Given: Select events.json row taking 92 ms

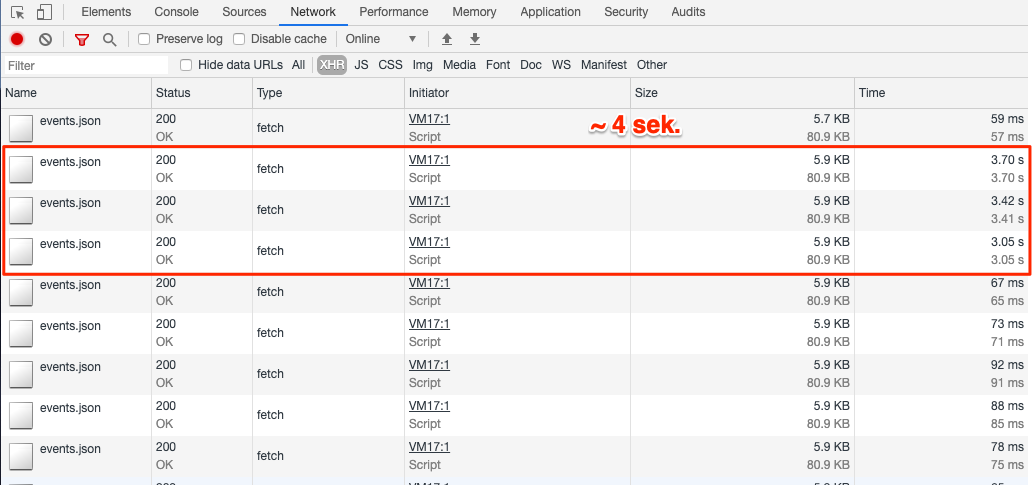Looking at the screenshot, I should (x=516, y=374).
